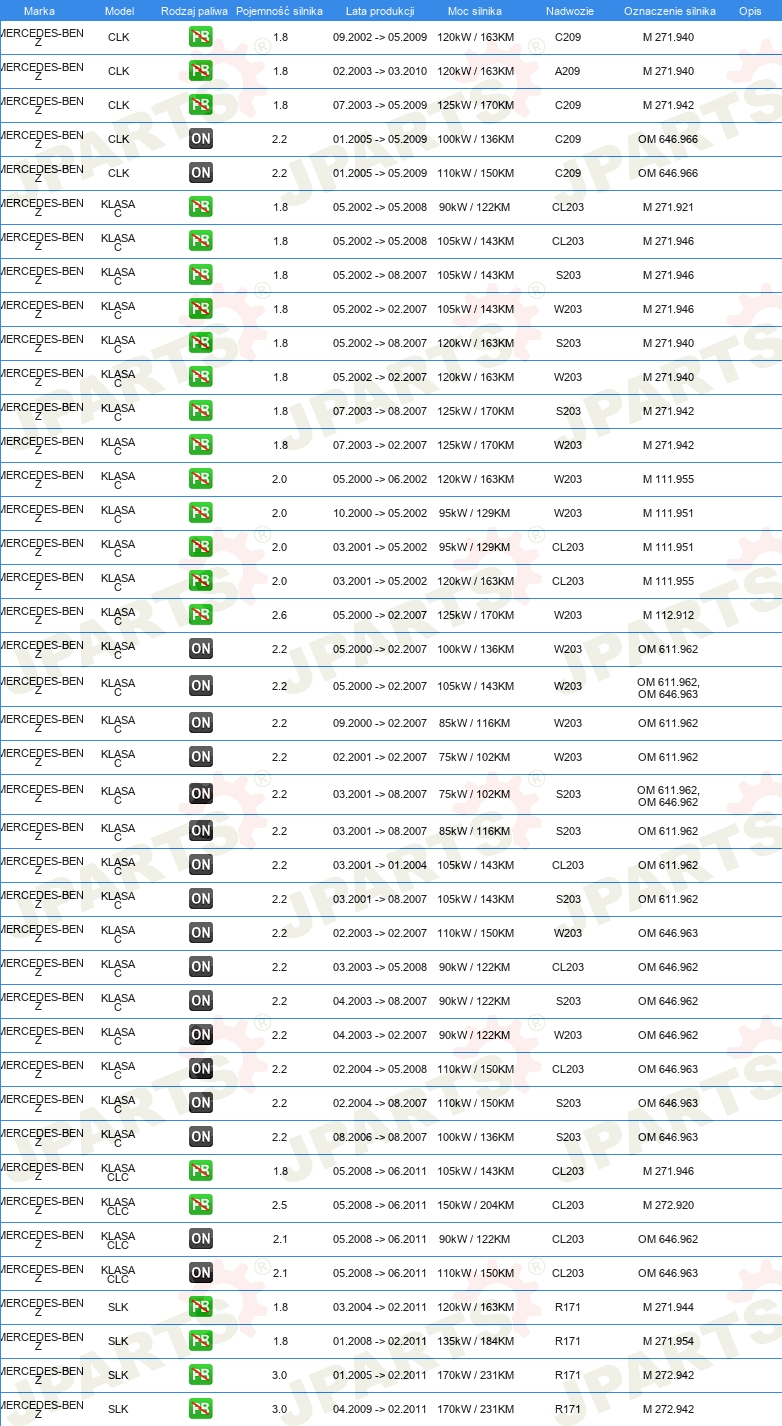Select production years 05.2000 -> 06.2002
Viewport: 782px width, 1426px height.
380,479
